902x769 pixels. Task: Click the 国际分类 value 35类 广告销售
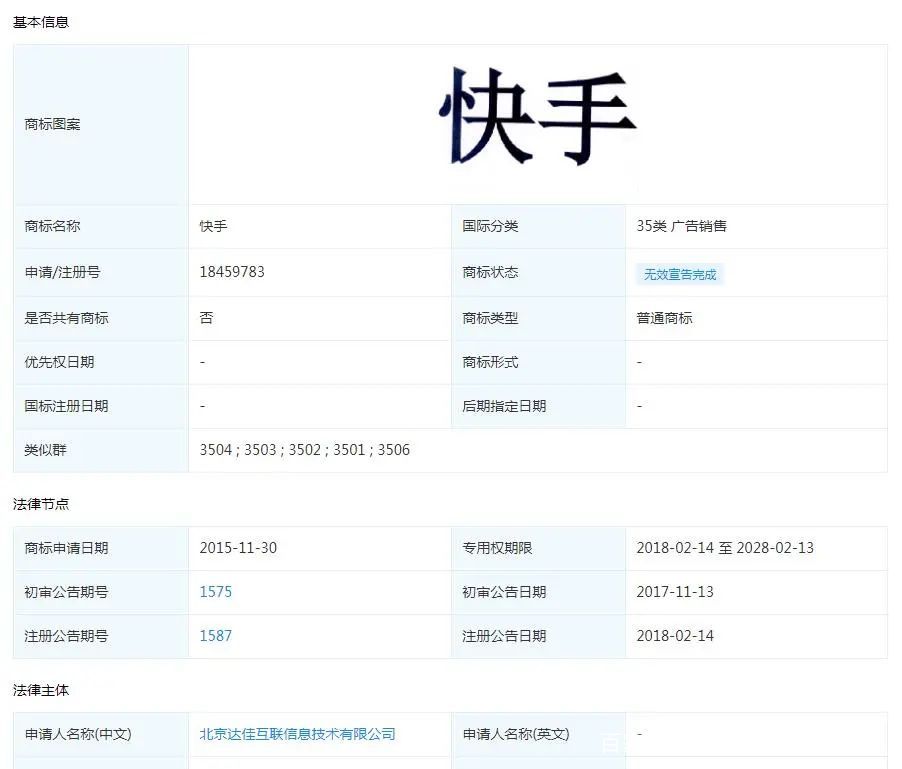point(682,226)
